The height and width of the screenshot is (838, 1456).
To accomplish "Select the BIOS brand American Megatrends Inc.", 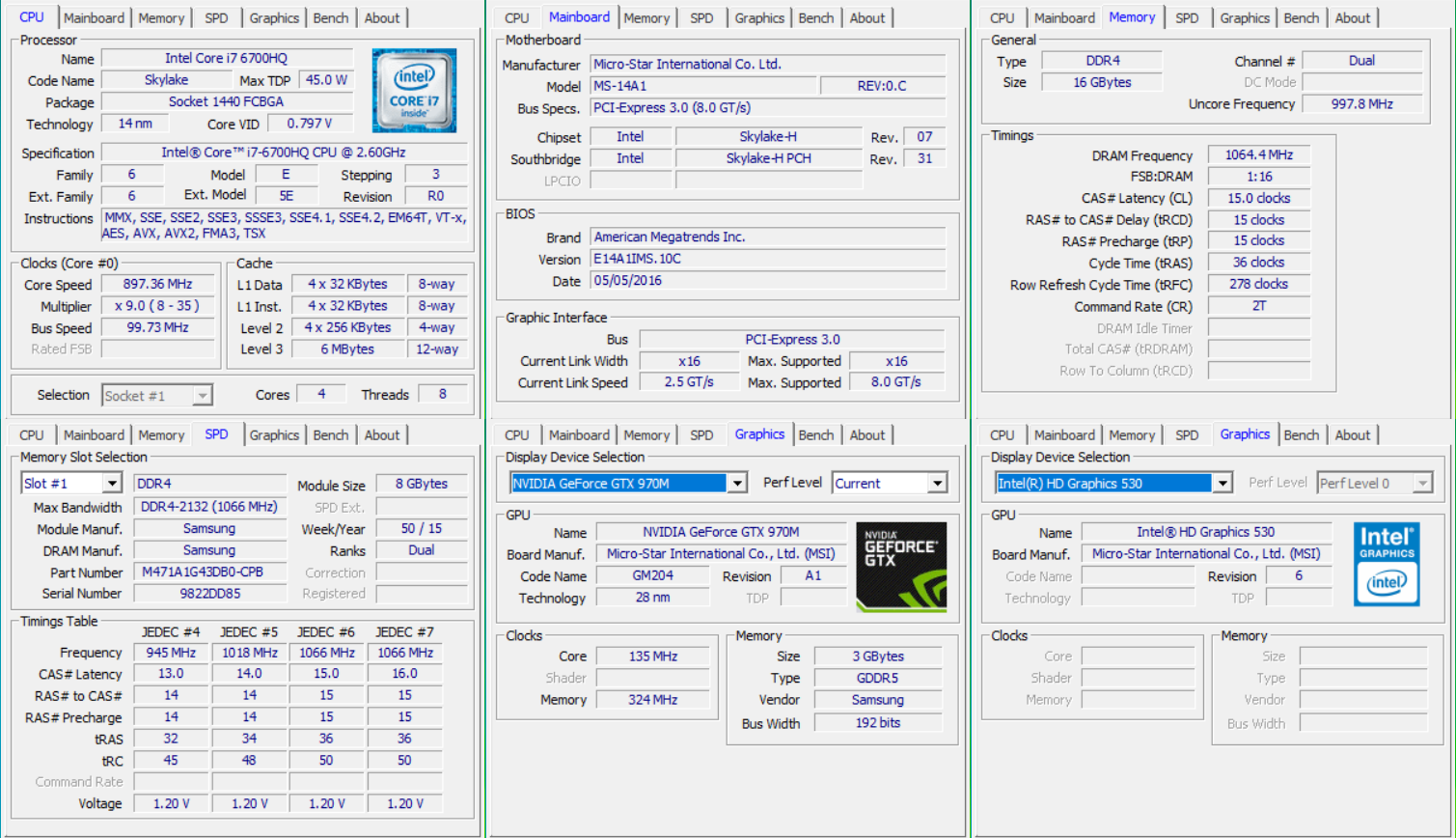I will tap(768, 237).
